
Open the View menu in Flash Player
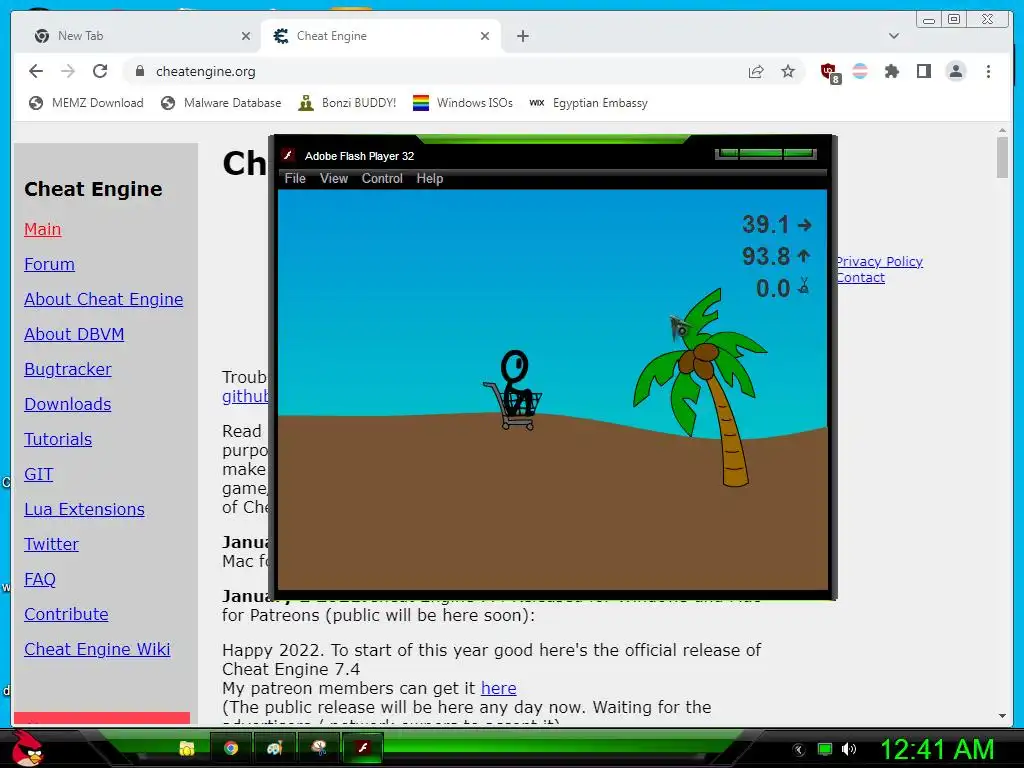(333, 178)
